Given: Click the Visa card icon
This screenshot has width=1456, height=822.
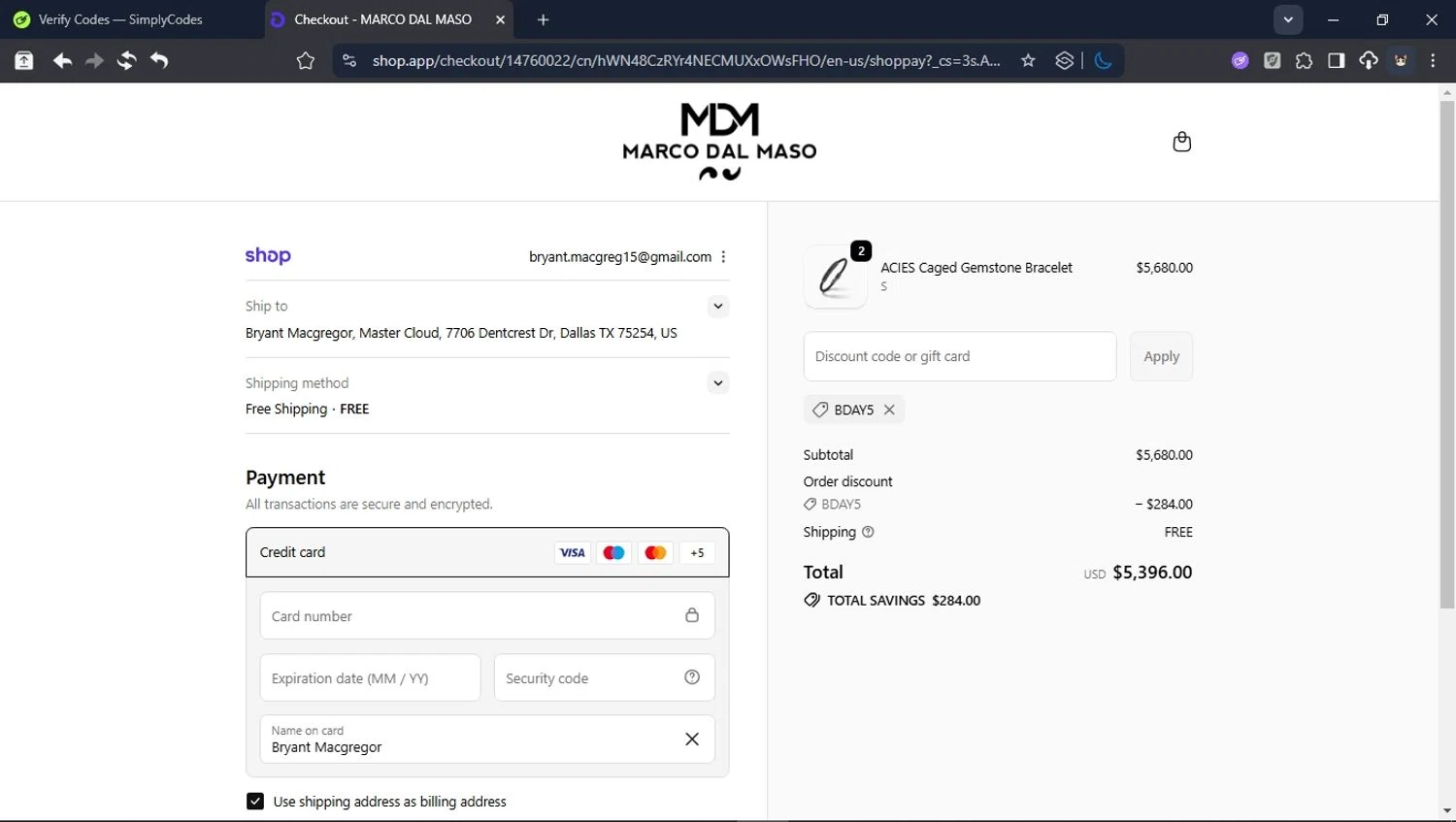Looking at the screenshot, I should [572, 553].
